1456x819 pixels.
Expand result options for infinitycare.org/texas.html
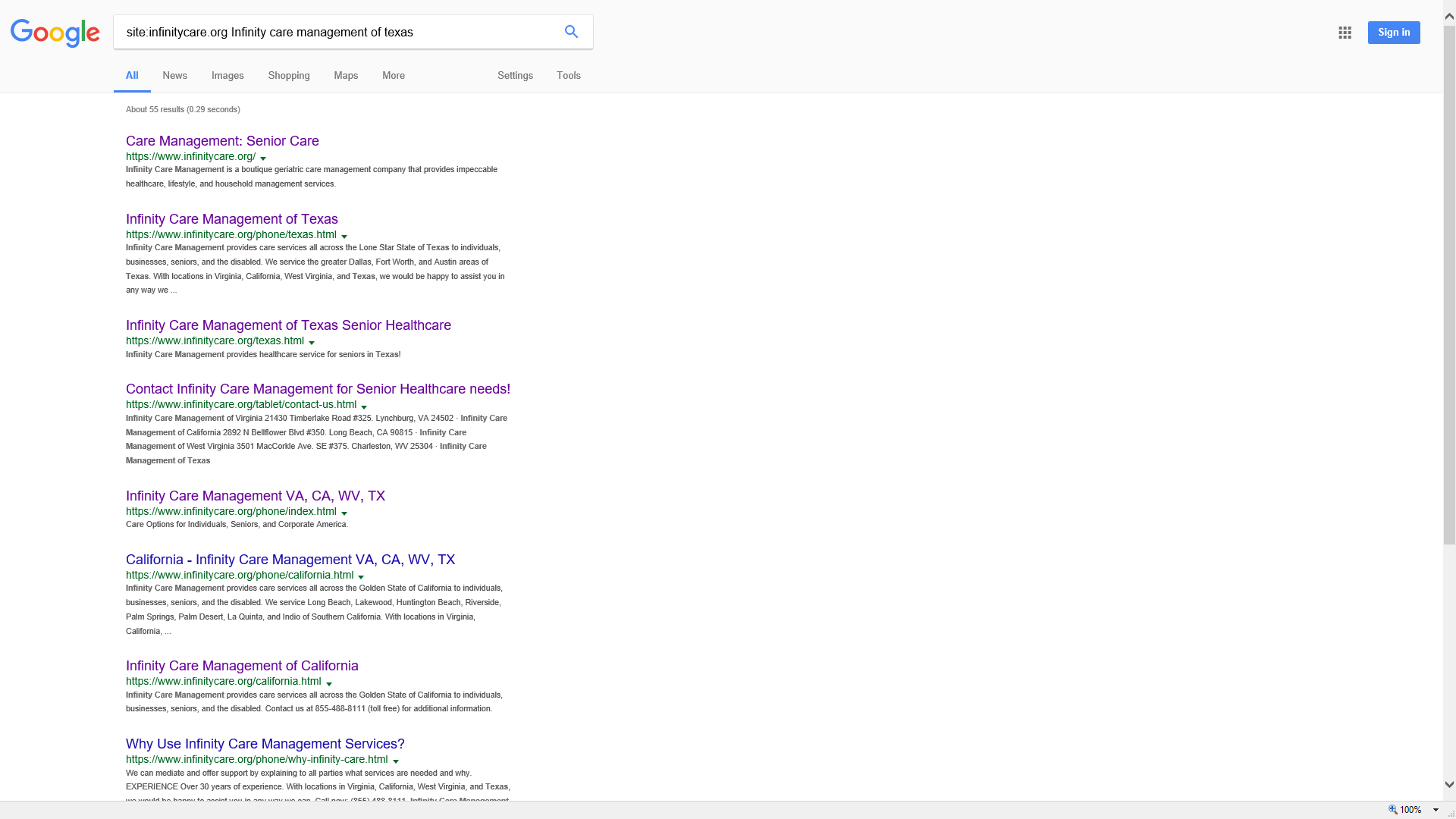click(x=312, y=341)
